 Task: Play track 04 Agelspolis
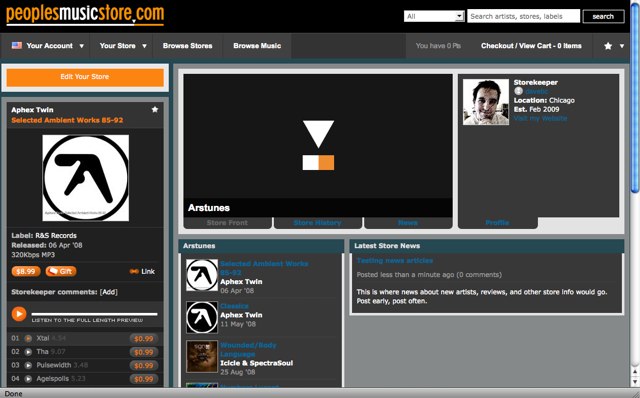pyautogui.click(x=28, y=379)
